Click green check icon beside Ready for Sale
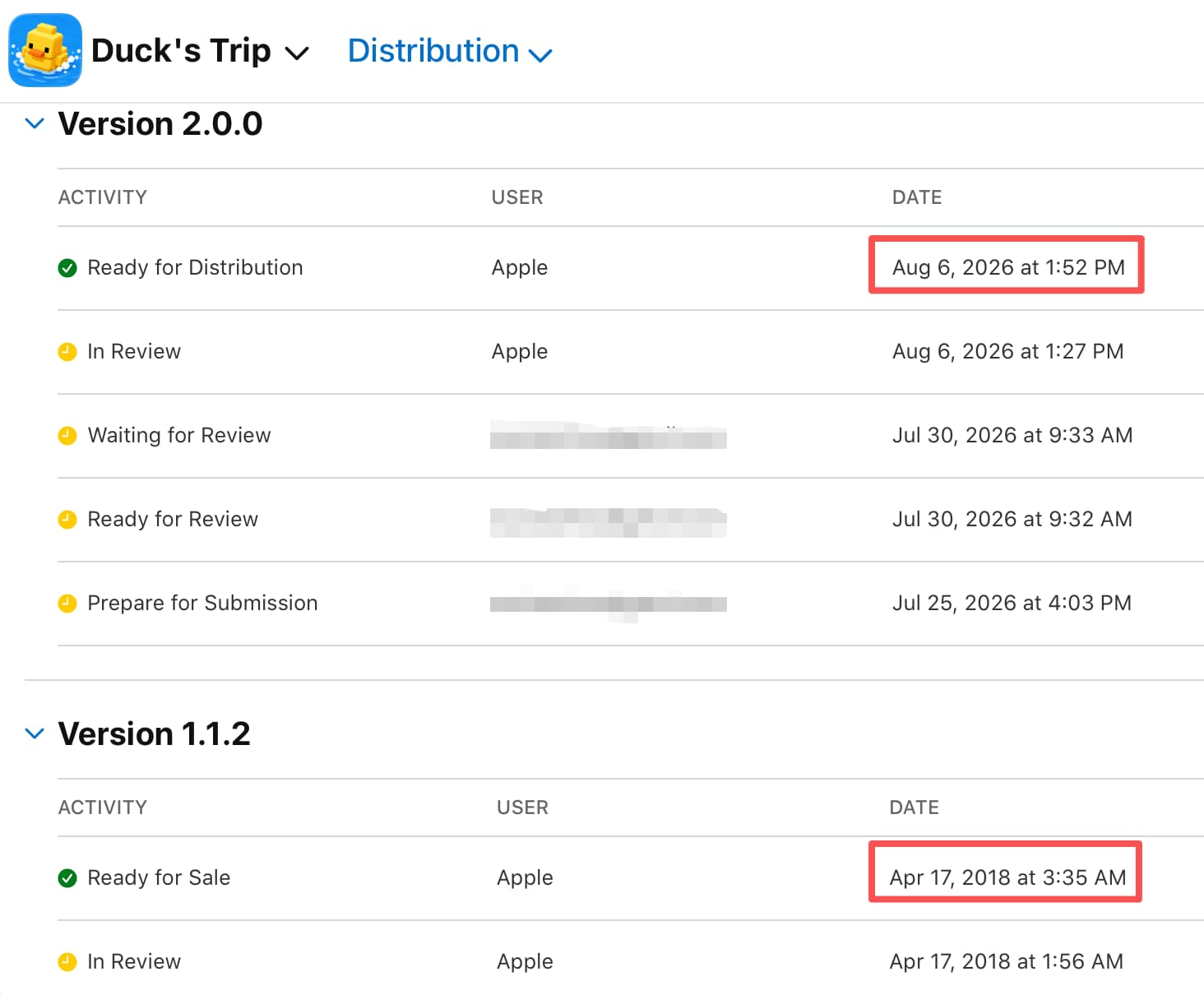This screenshot has width=1204, height=995. click(67, 878)
